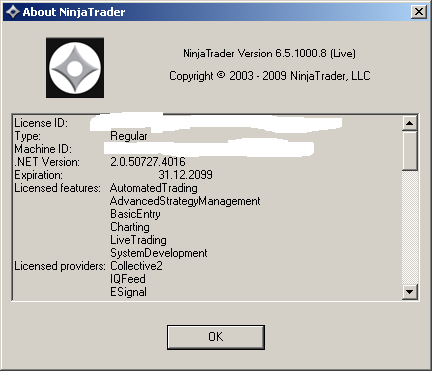
Task: Click the NinjaTrader Version 6.5.1000.8 text
Action: coord(269,53)
